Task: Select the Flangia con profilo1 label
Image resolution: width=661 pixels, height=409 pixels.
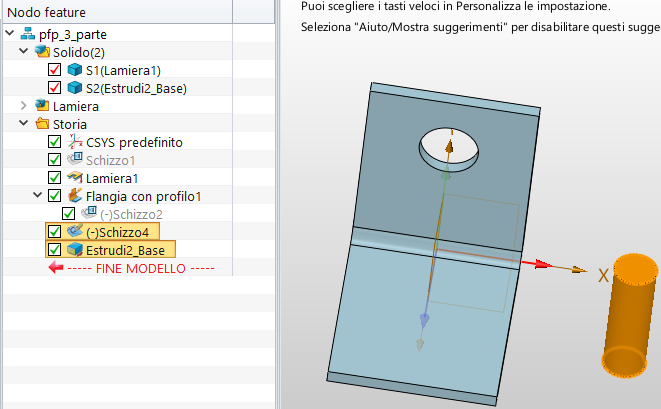Action: pos(143,196)
